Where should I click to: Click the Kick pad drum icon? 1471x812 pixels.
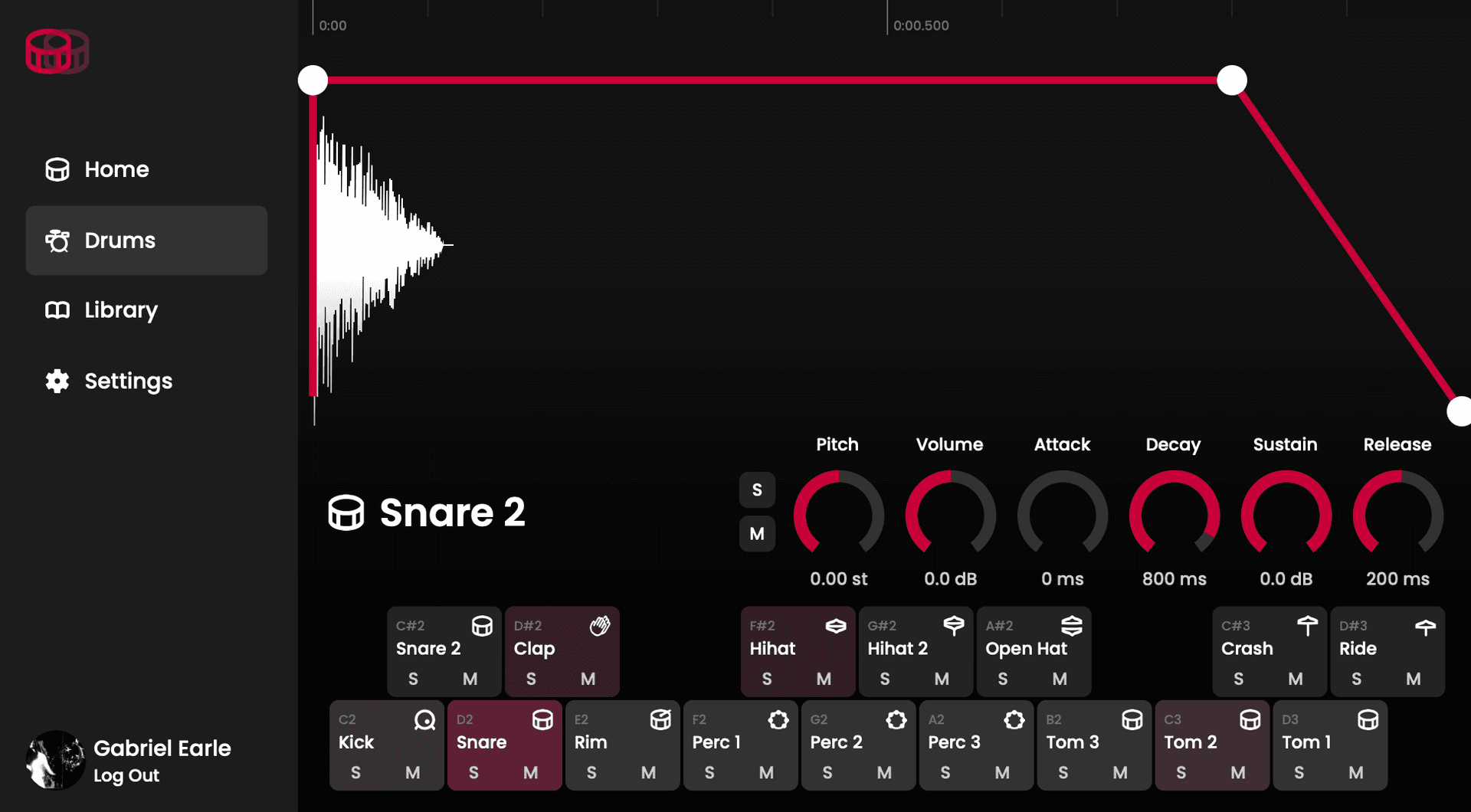(x=424, y=720)
